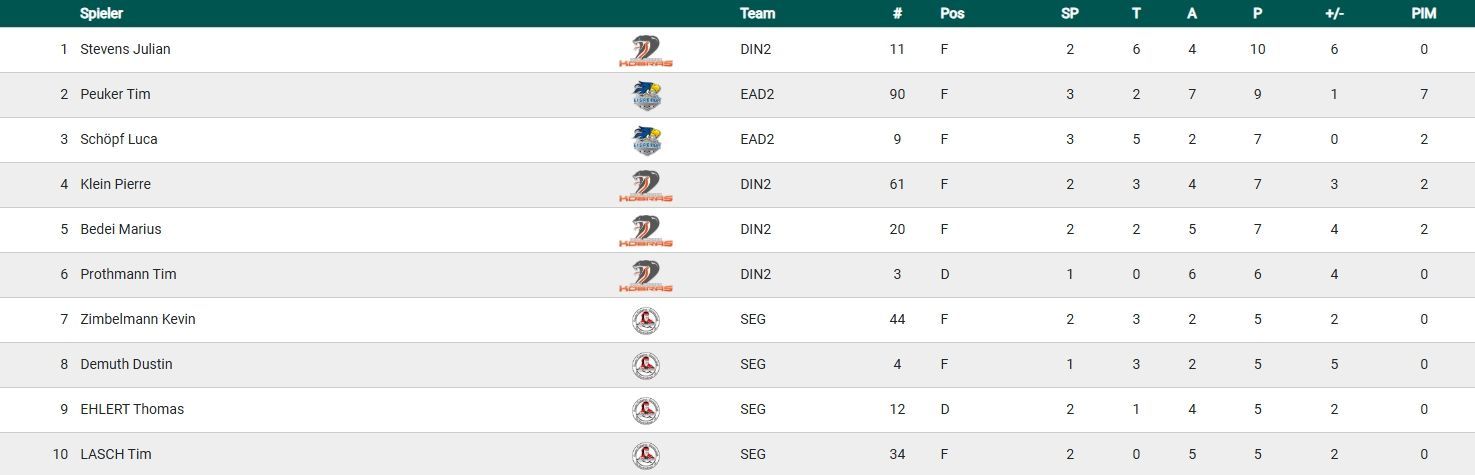
Task: Select player EHLERT Thomas
Action: tap(132, 409)
